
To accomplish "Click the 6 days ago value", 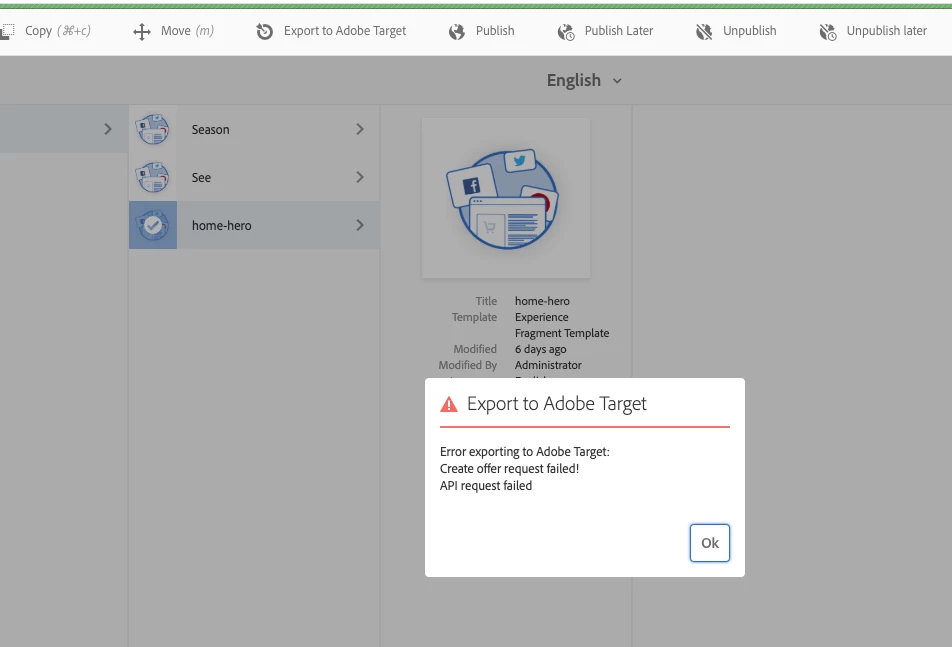I will click(x=540, y=349).
